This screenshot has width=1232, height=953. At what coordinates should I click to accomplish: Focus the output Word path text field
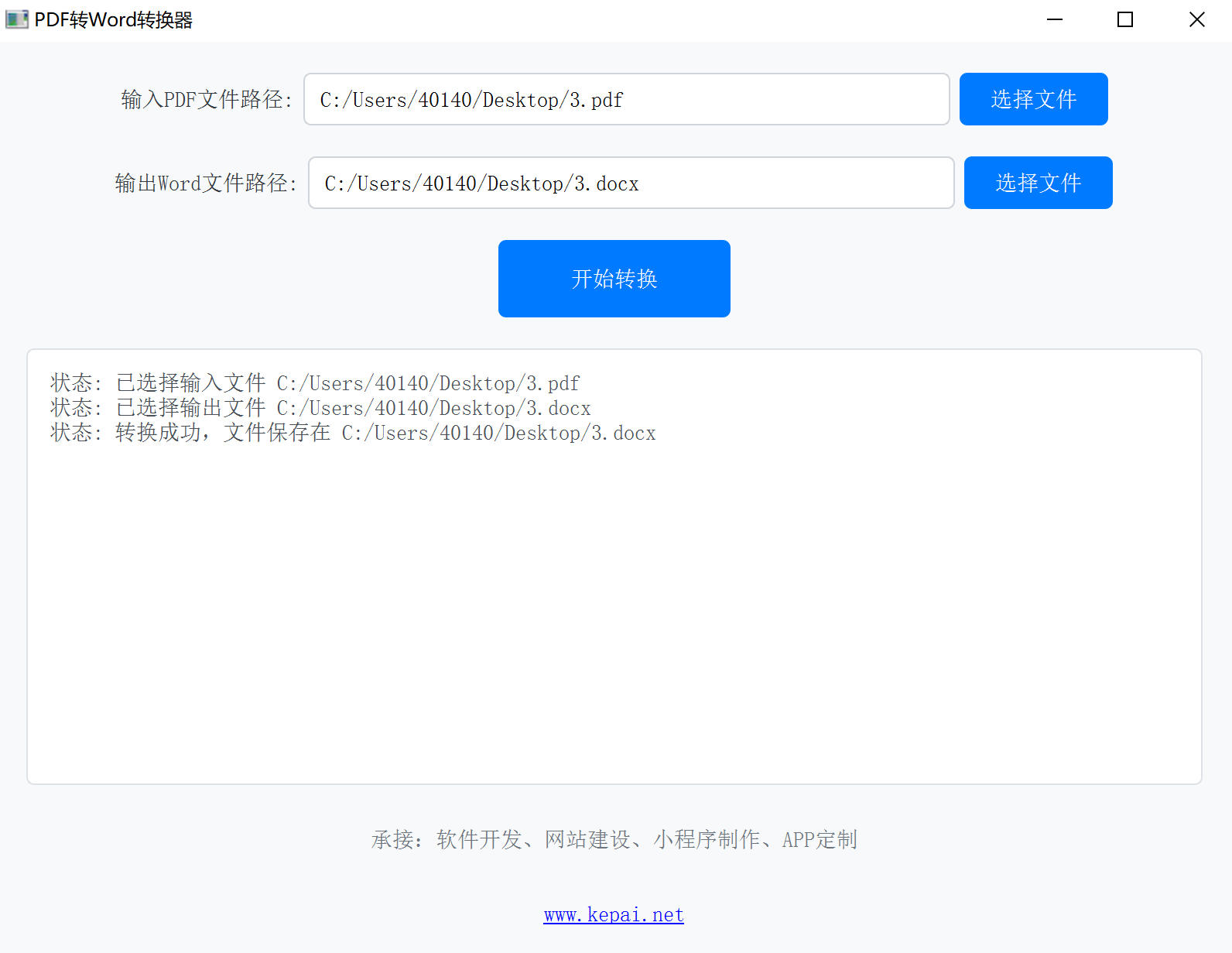[x=631, y=183]
